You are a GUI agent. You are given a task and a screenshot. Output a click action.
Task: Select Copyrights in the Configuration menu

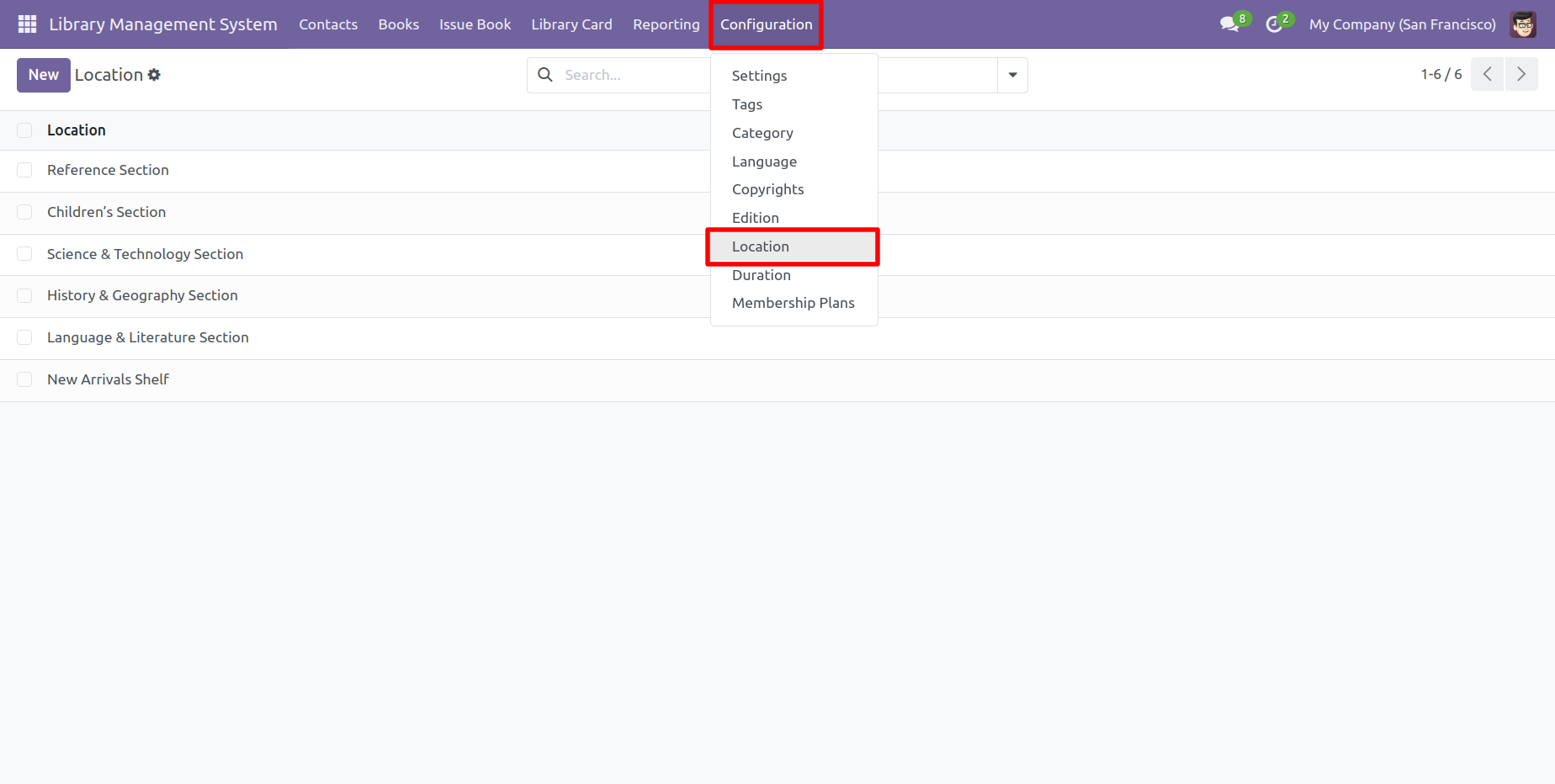767,189
